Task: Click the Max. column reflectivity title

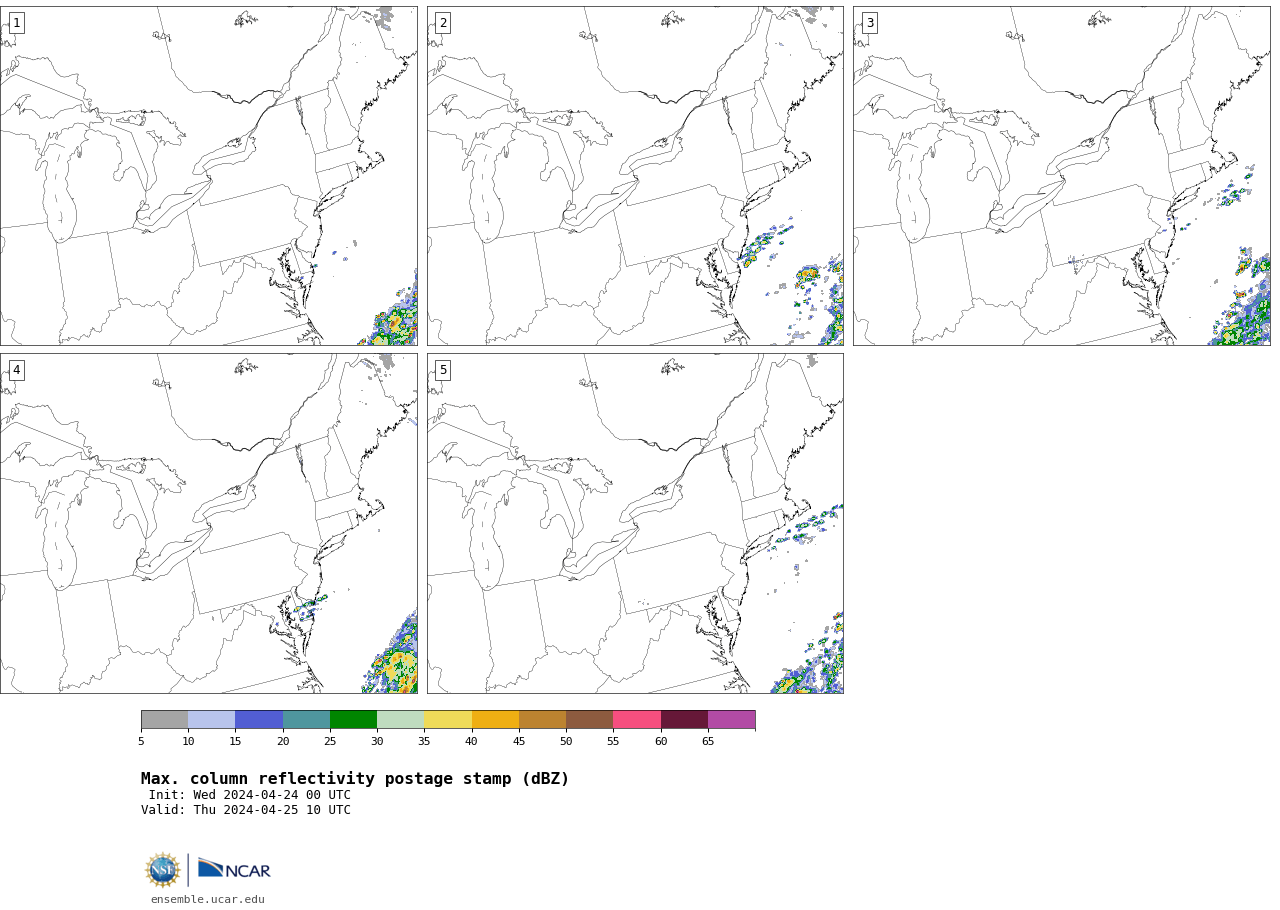Action: point(355,779)
